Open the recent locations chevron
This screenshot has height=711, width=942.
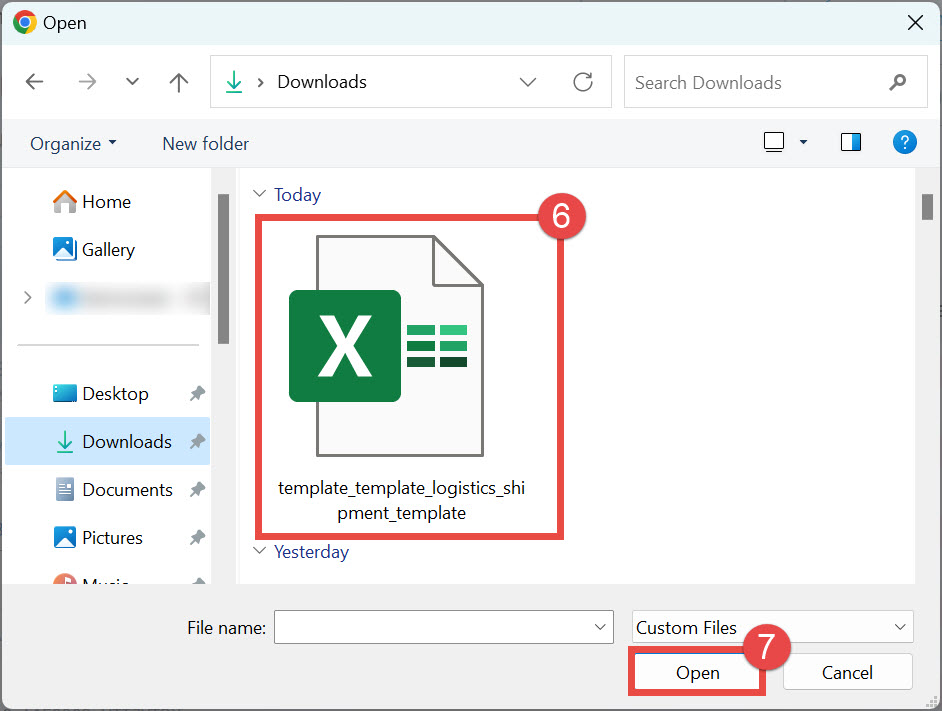(x=132, y=81)
